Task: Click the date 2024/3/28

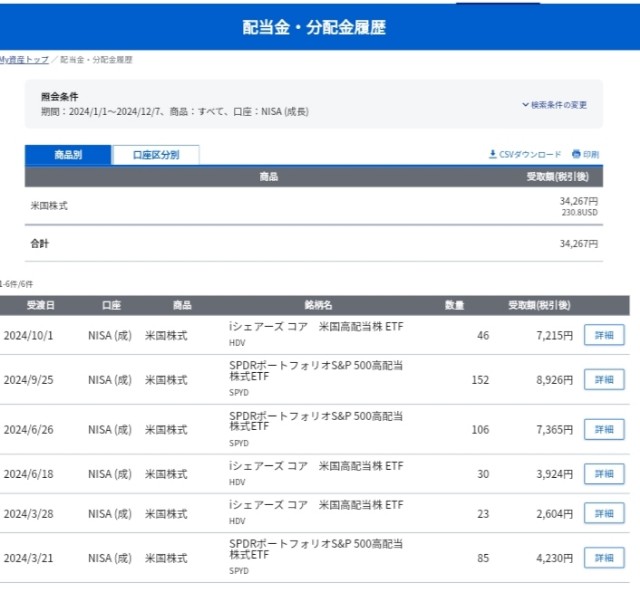Action: click(29, 514)
